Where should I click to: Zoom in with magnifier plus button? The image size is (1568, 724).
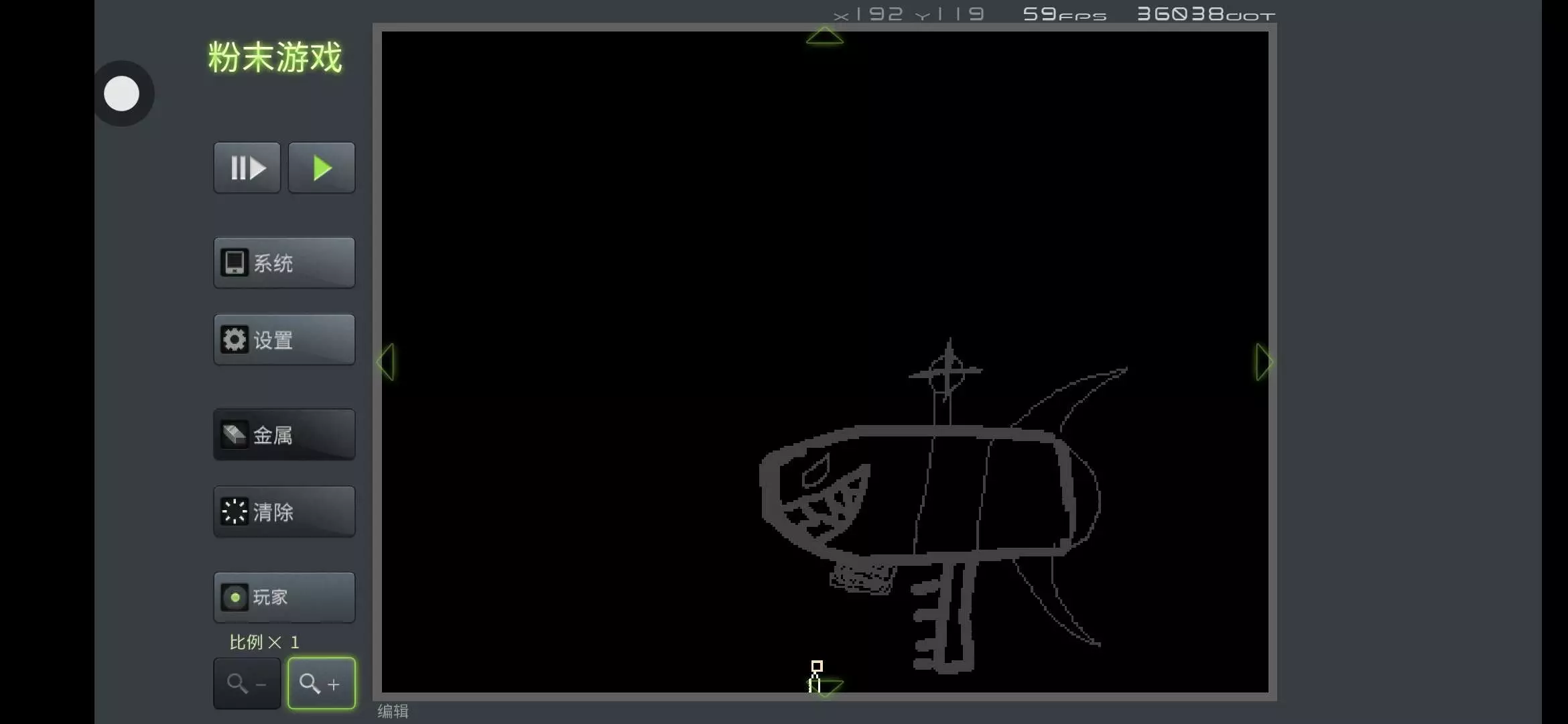click(x=321, y=683)
